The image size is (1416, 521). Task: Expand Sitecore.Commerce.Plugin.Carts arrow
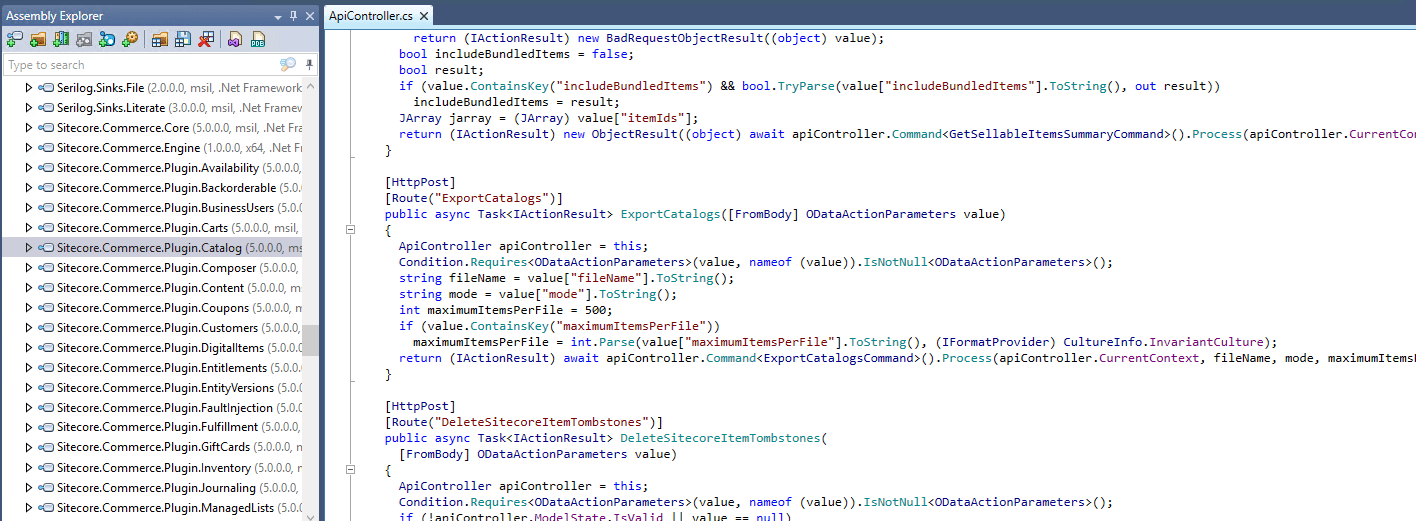(x=29, y=228)
